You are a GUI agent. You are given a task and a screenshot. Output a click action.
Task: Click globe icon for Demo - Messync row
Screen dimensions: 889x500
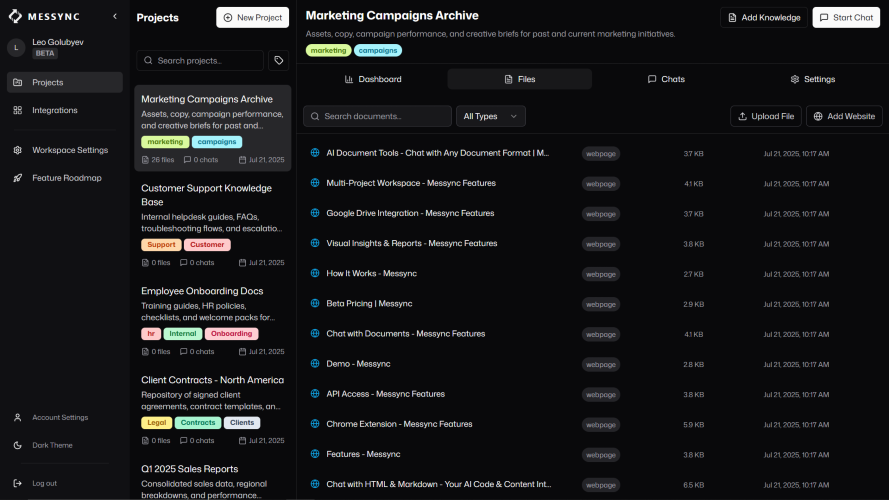point(315,364)
